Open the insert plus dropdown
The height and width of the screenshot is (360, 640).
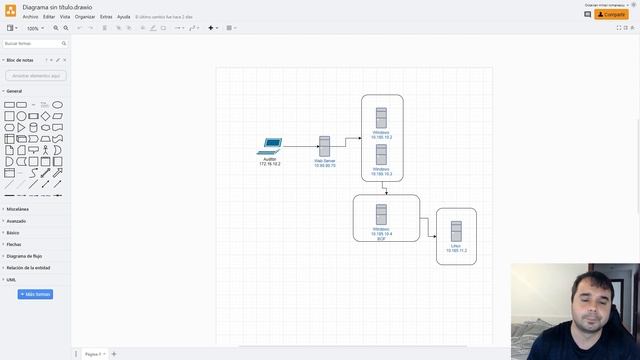pos(213,28)
